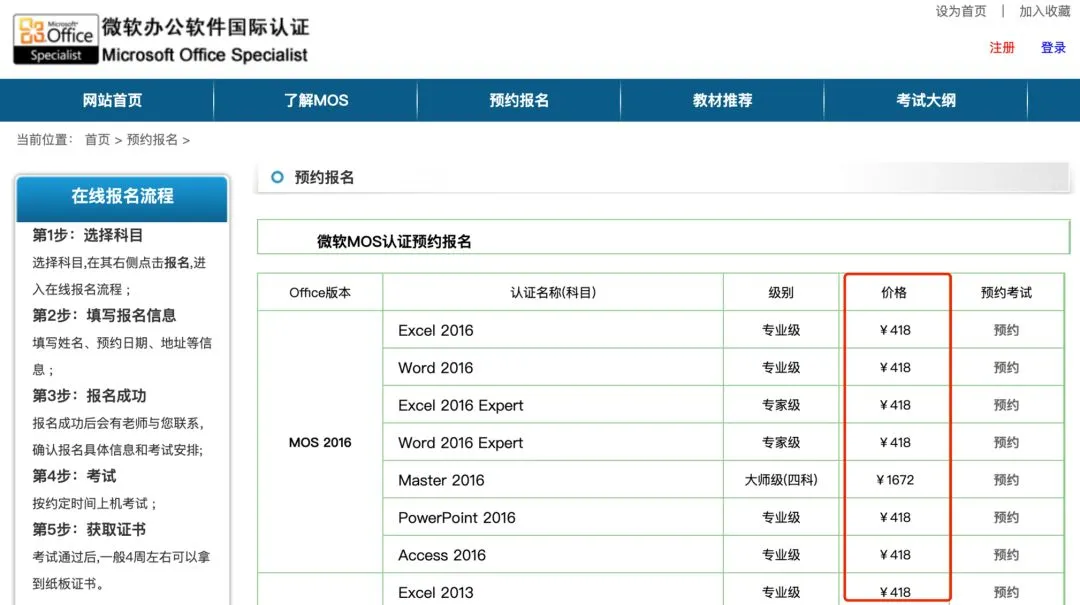Click 预约 for PowerPoint 2016

tap(1006, 517)
